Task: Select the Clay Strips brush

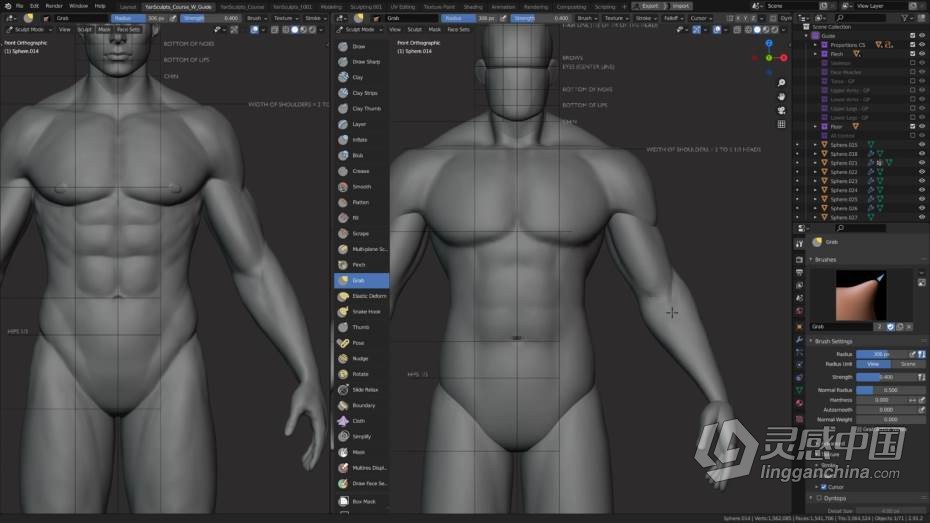Action: point(361,93)
